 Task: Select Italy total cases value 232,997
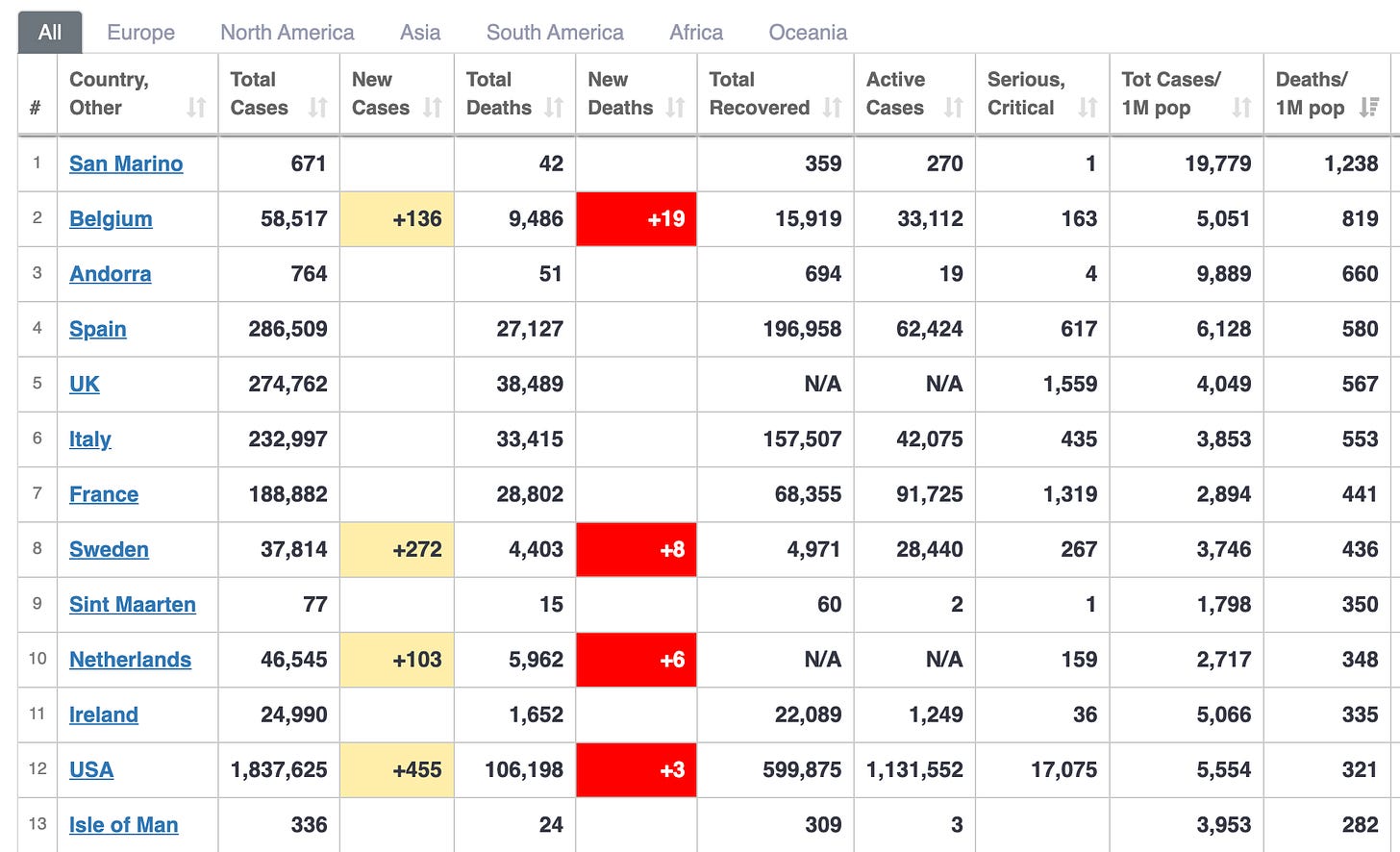287,439
